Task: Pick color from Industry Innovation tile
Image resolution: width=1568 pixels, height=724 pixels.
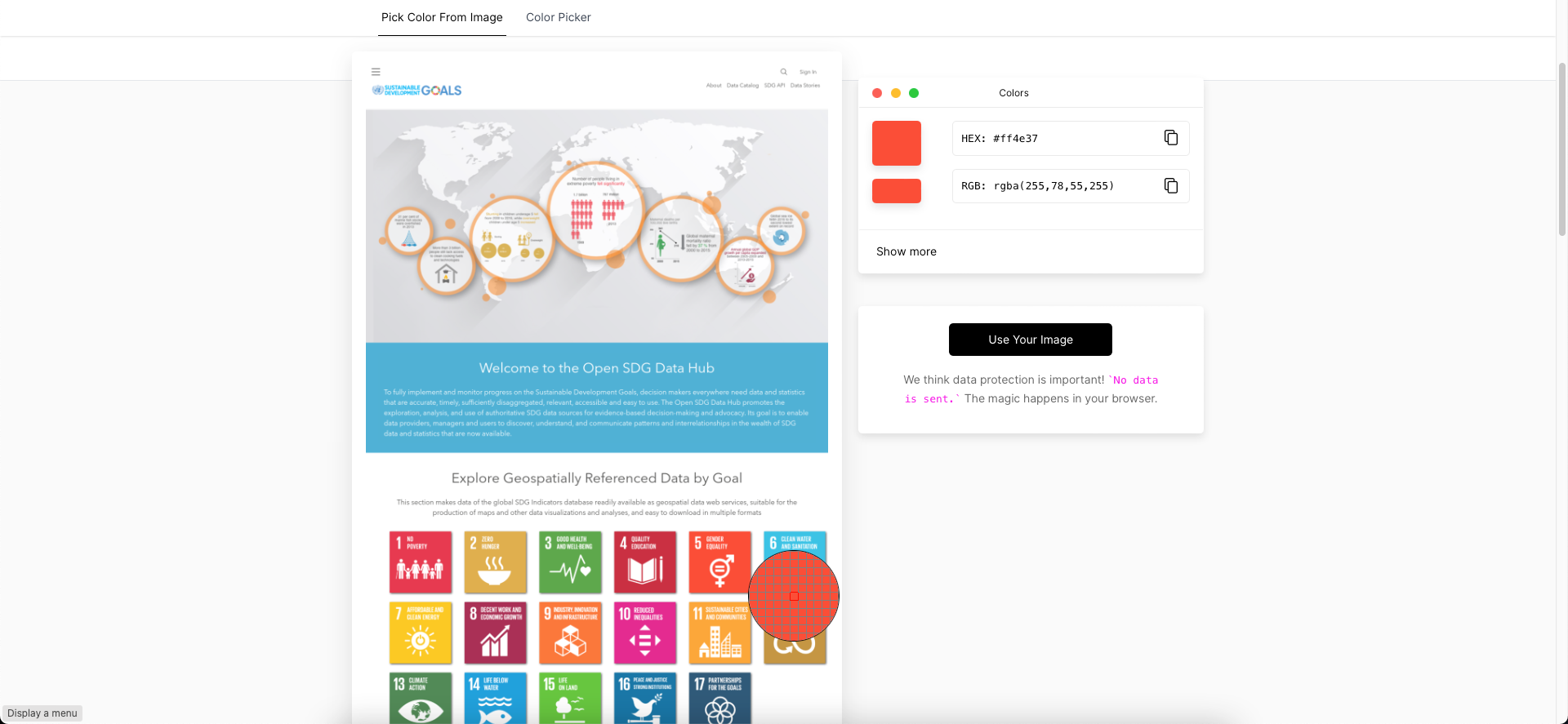Action: (x=571, y=633)
